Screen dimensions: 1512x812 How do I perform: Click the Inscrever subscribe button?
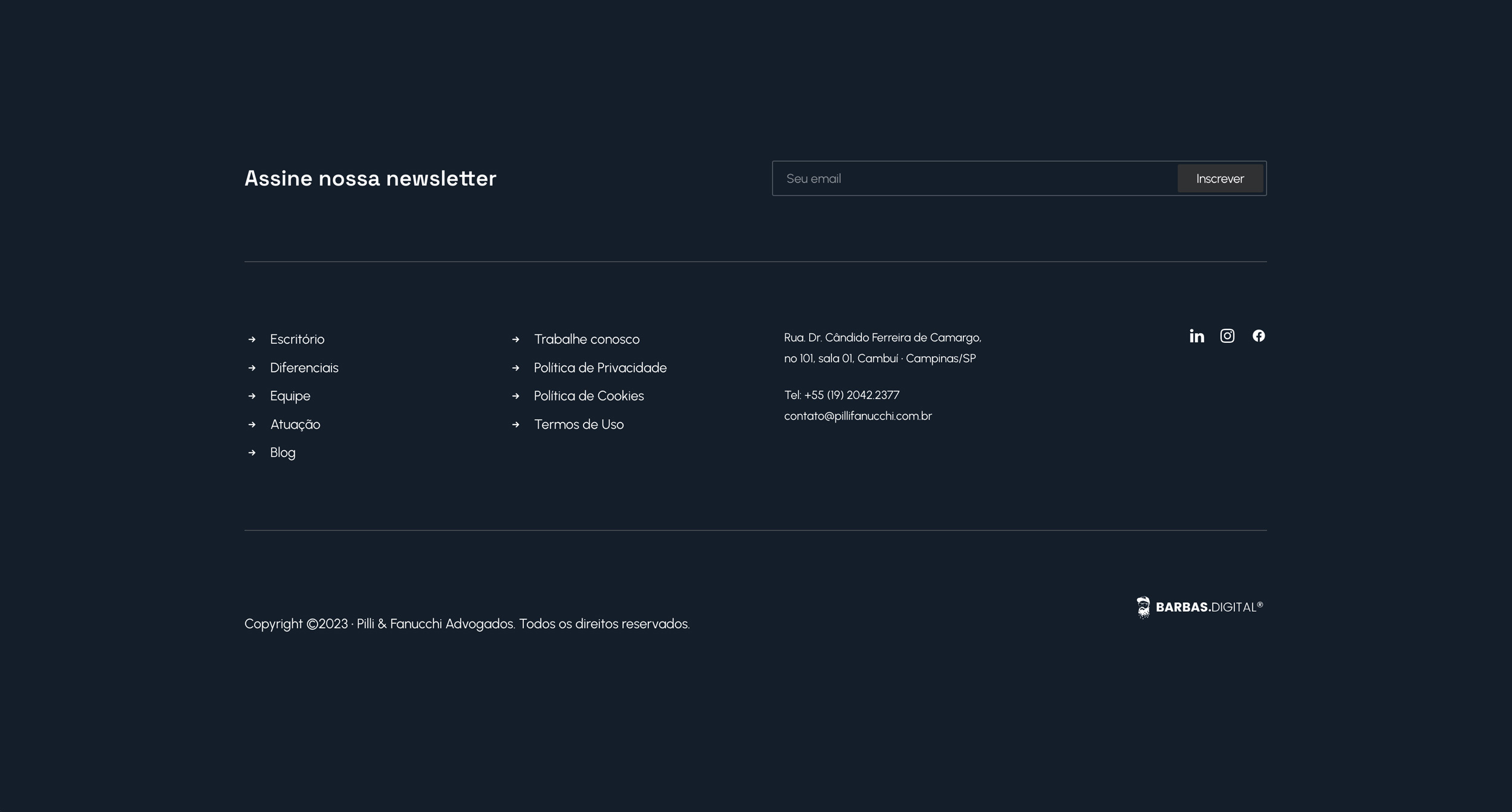[1220, 179]
